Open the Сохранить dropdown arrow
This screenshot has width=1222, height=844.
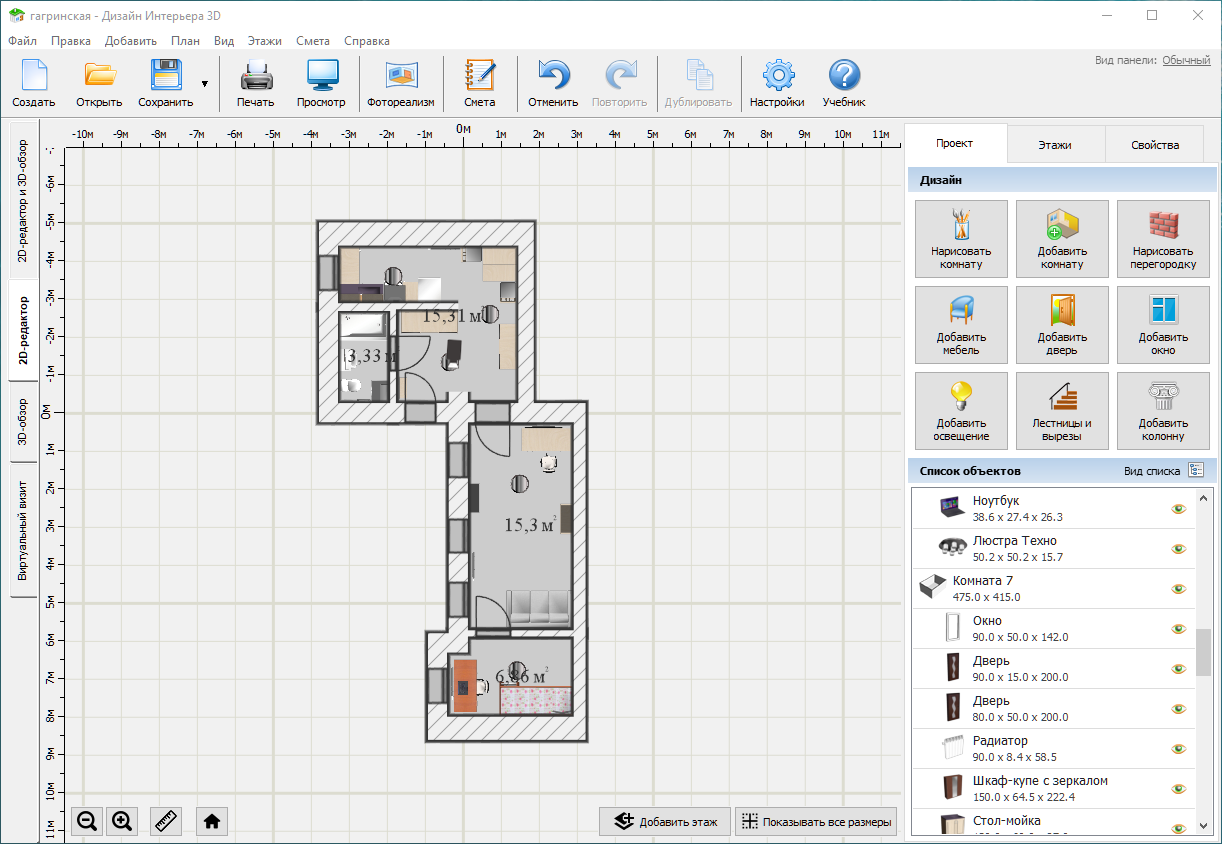coord(205,84)
